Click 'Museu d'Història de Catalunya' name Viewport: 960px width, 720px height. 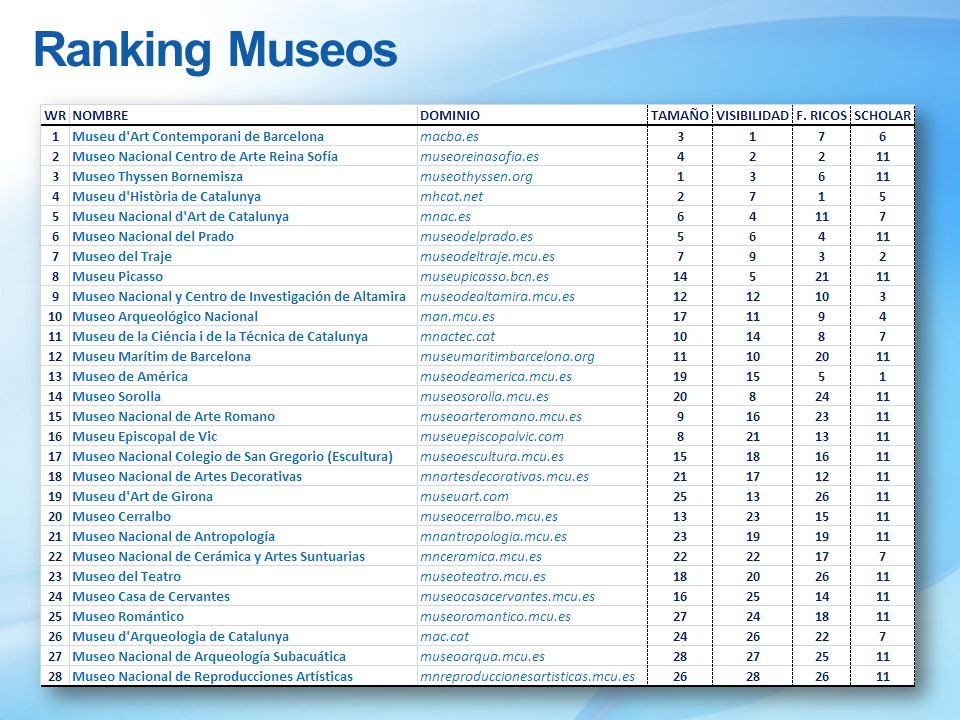[167, 197]
